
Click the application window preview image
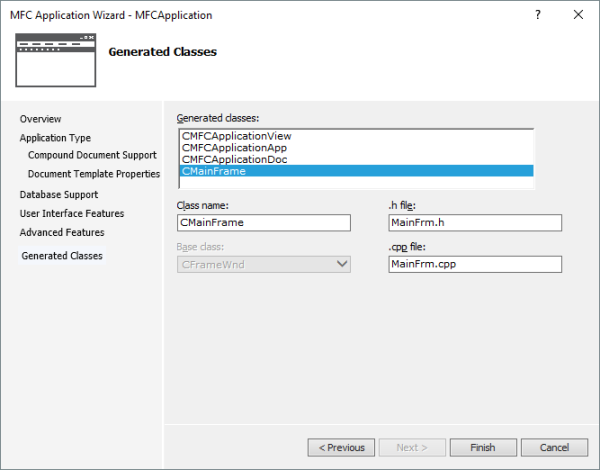click(55, 60)
